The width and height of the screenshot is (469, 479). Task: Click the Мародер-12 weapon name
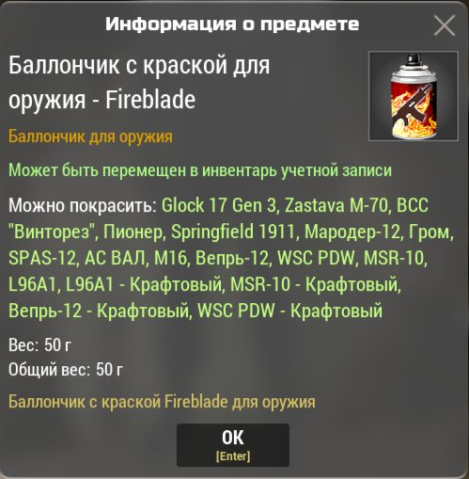click(x=352, y=232)
